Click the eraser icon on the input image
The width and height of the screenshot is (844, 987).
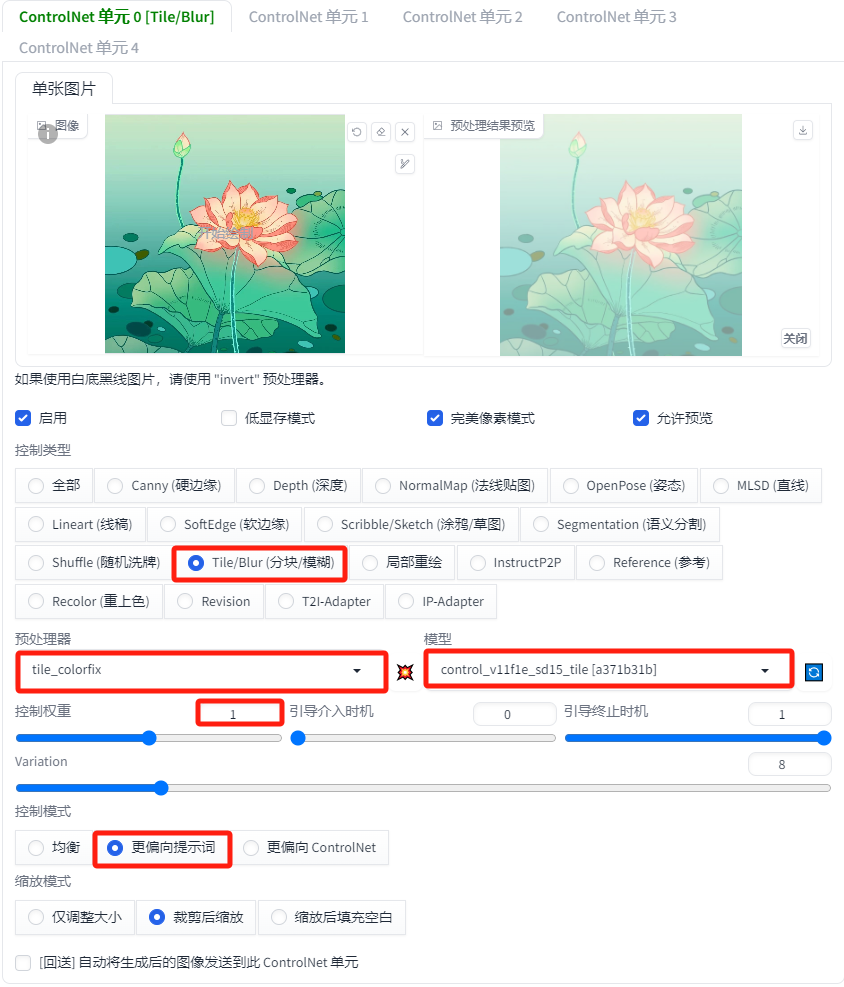(381, 132)
